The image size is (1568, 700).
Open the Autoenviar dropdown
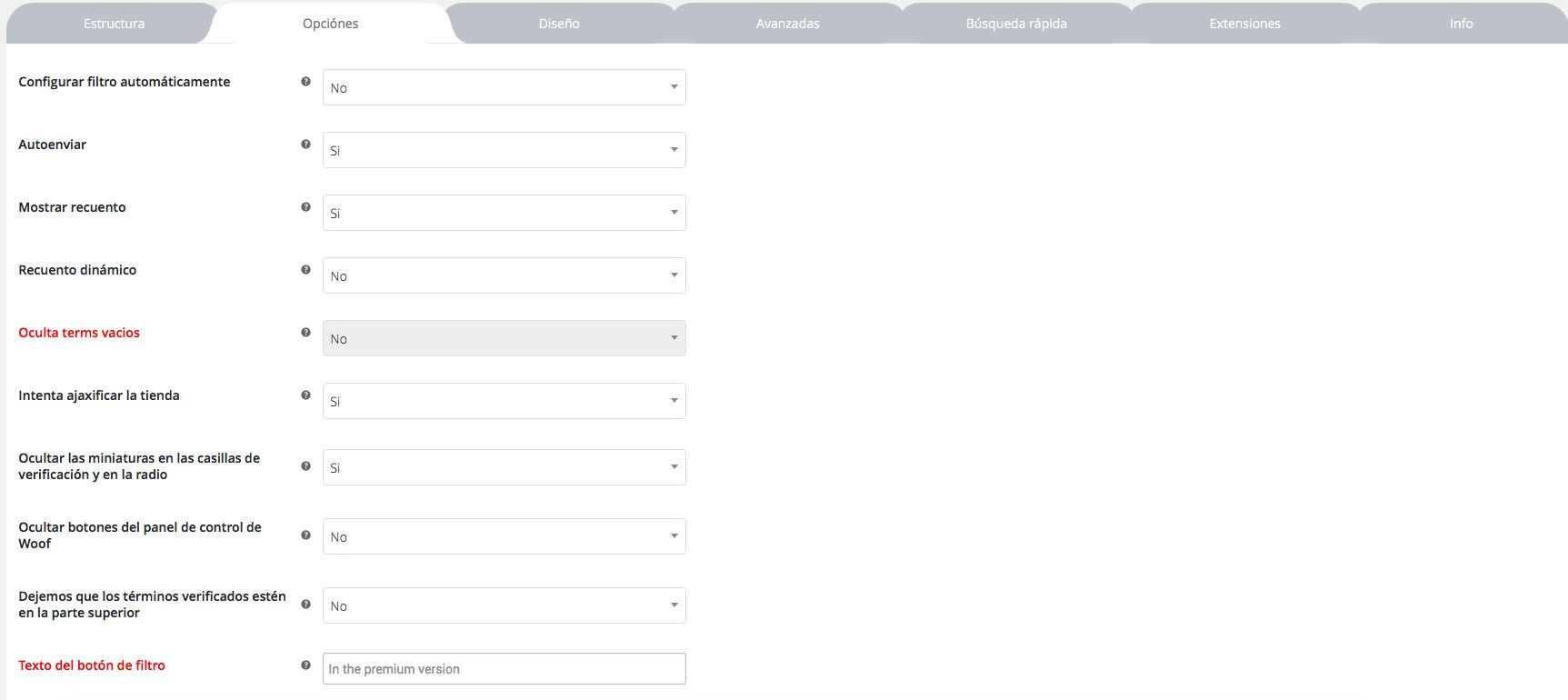pos(504,150)
